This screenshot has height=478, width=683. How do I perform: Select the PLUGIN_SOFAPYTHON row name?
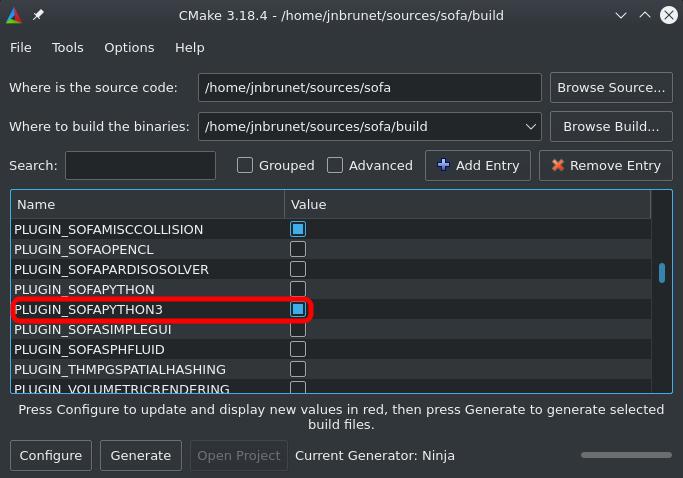click(84, 290)
